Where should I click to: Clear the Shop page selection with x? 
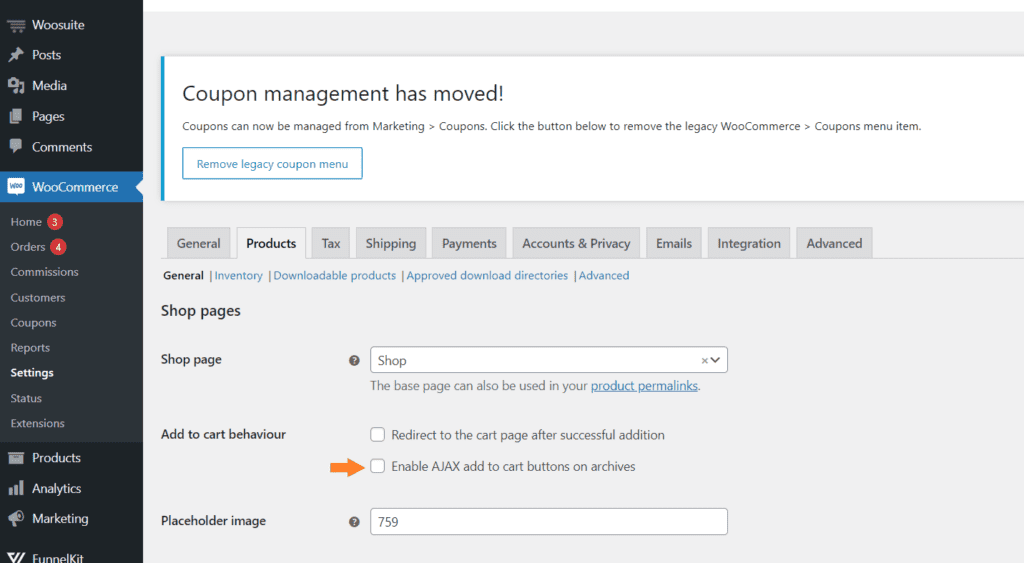[x=705, y=361]
